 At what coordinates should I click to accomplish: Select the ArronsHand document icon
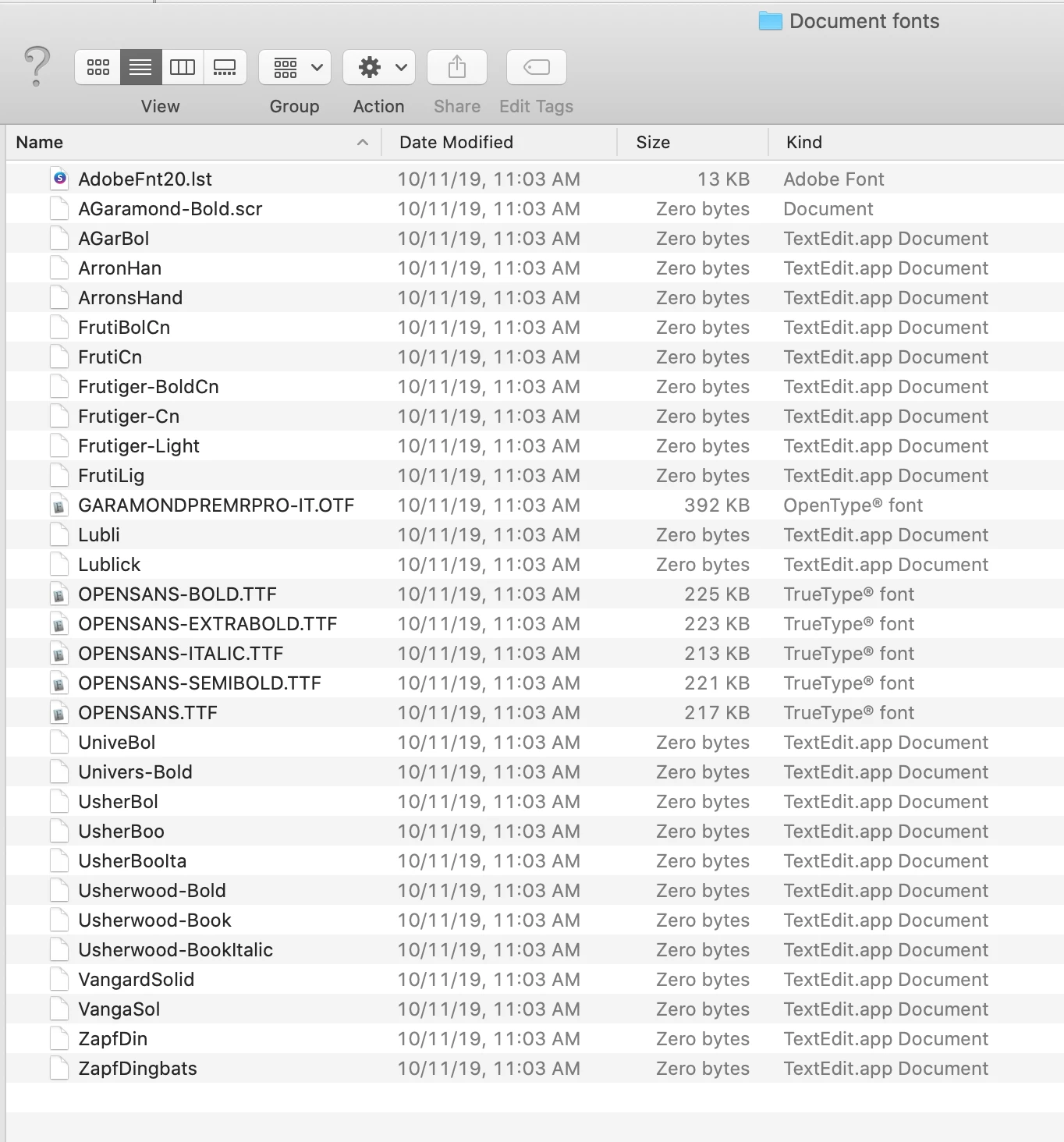59,297
